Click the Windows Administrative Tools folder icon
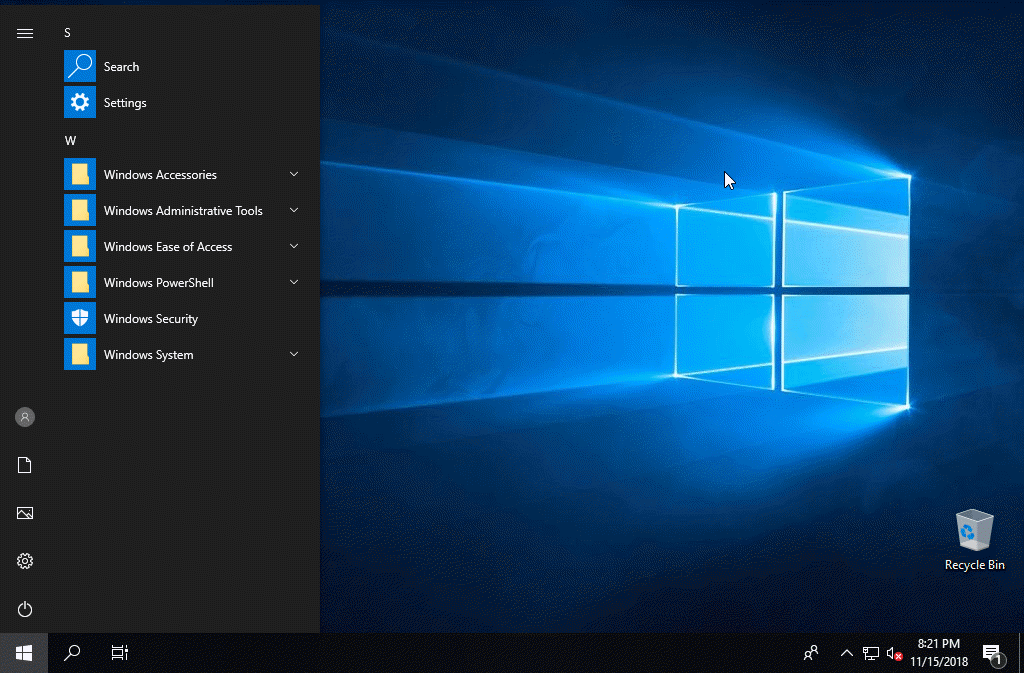 tap(80, 210)
